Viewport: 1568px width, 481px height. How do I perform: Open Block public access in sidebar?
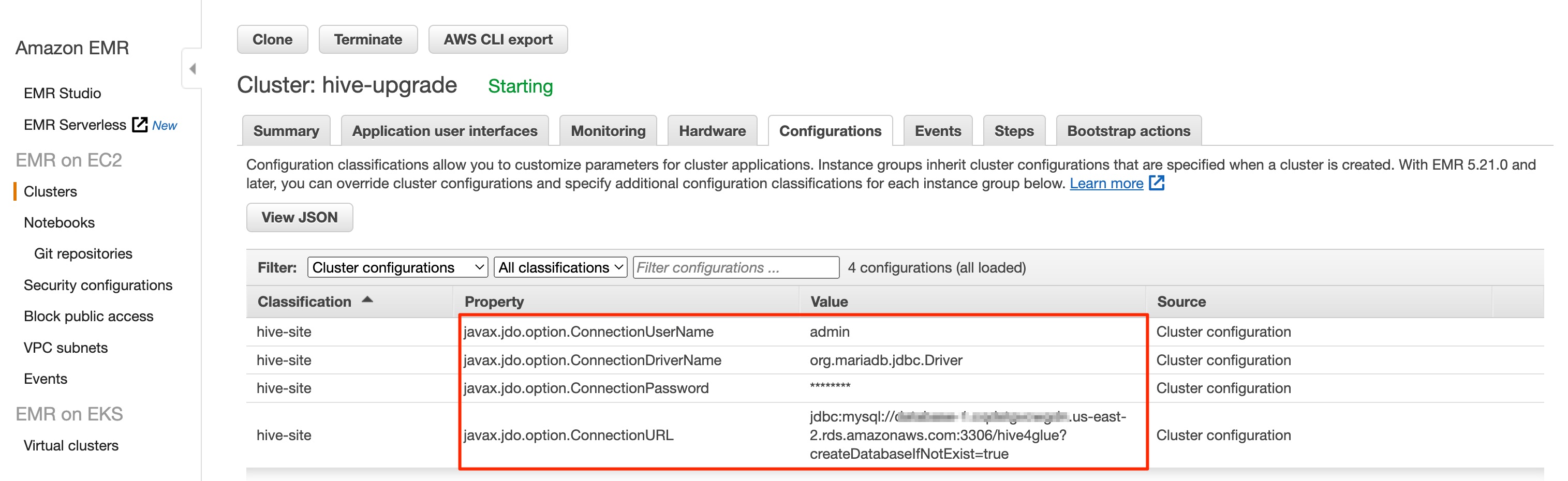click(x=88, y=316)
